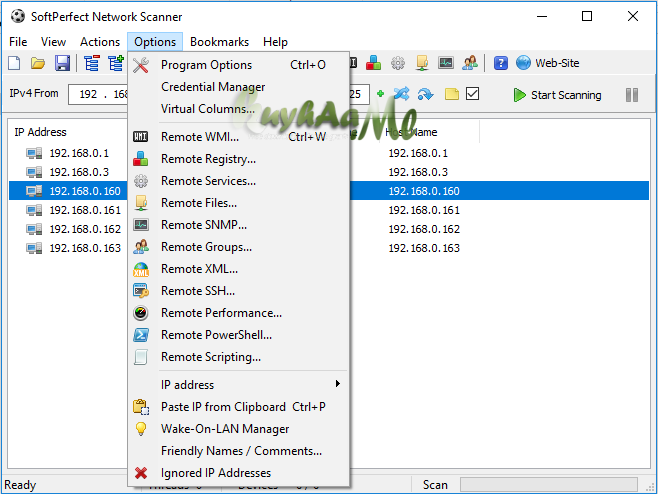
Task: Select Remote WMI menu item
Action: coord(238,137)
